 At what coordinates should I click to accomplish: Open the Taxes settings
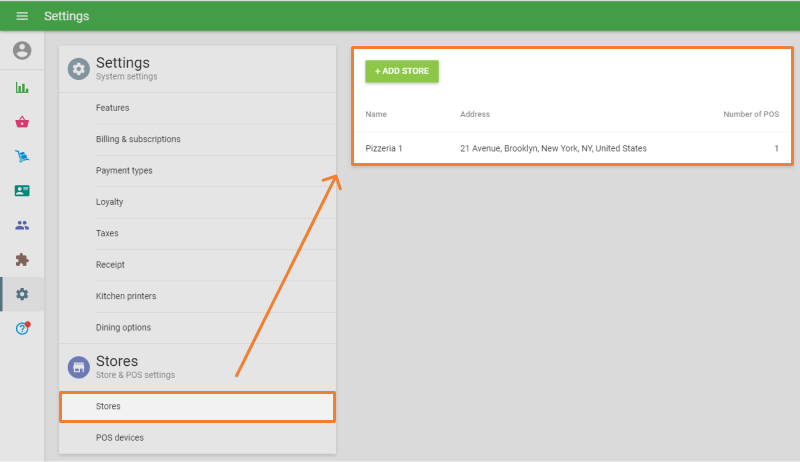pyautogui.click(x=107, y=233)
